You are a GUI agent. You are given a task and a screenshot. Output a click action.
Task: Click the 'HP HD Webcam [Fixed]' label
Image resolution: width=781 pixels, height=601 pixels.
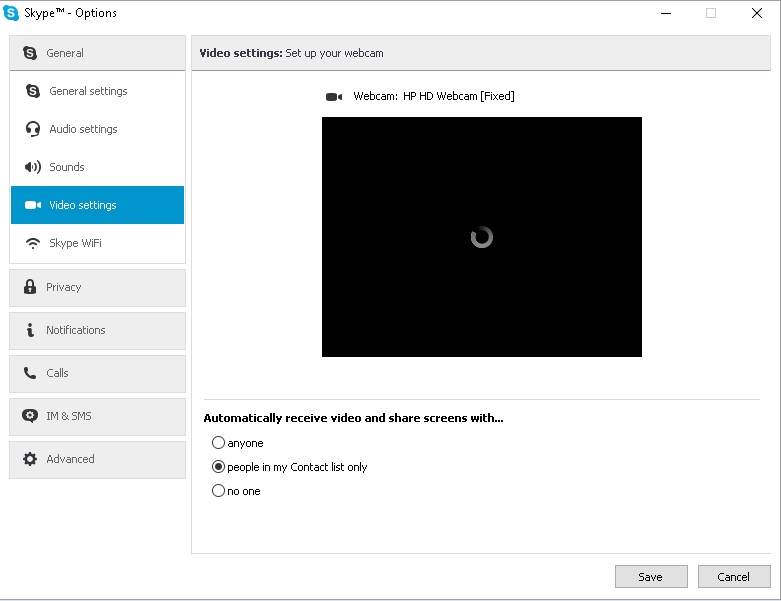[459, 96]
